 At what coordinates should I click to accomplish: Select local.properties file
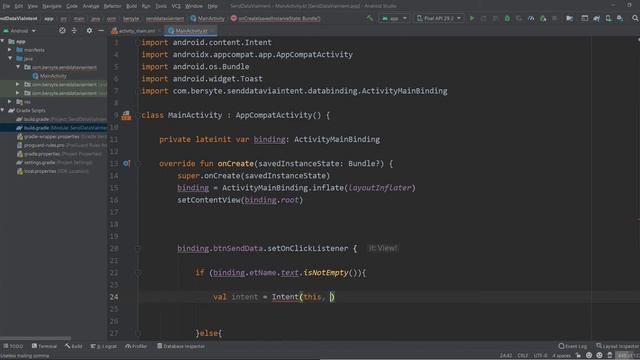click(x=52, y=171)
